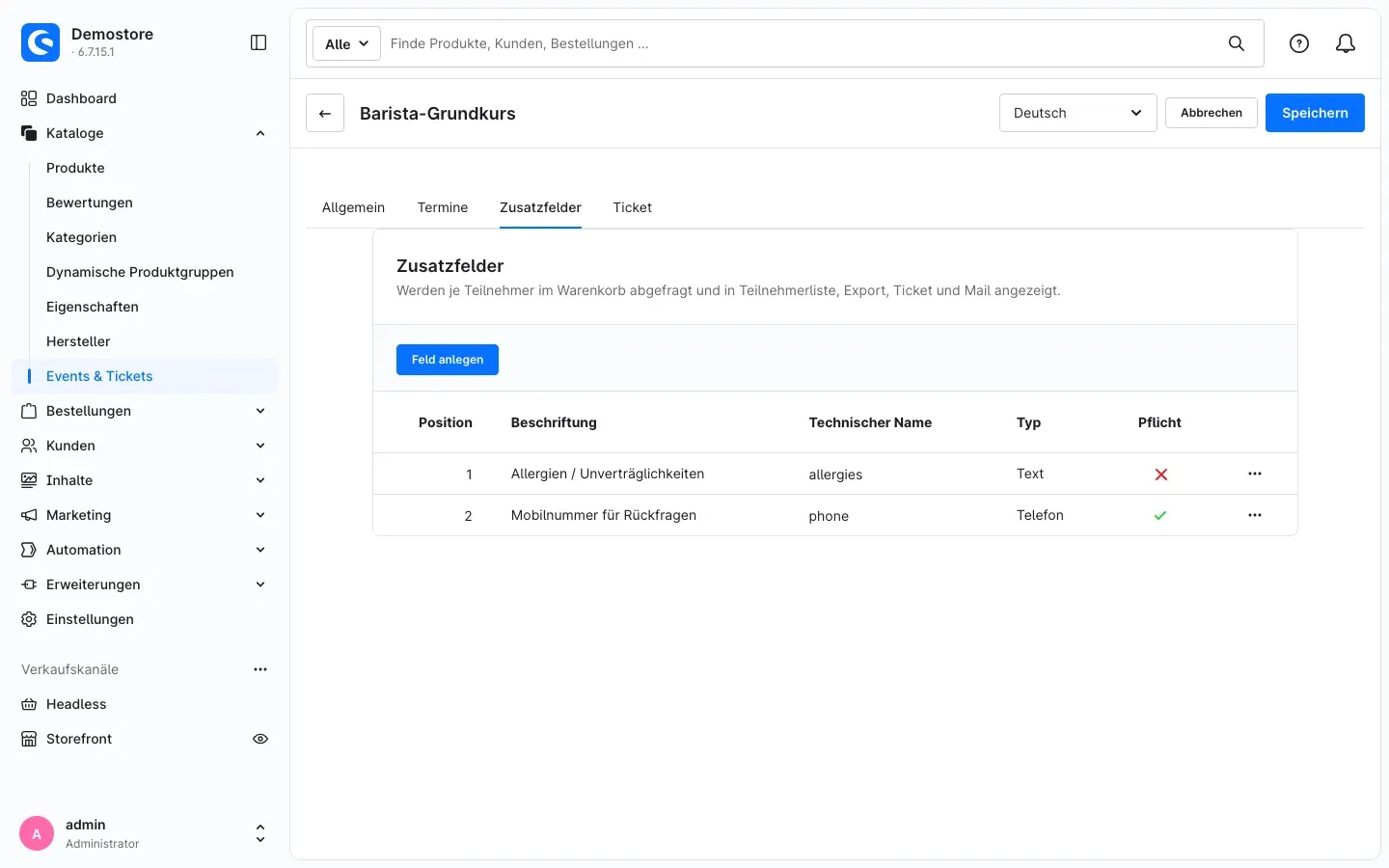The height and width of the screenshot is (868, 1389).
Task: Click the Allergien / Unverträglichkeiten label cell
Action: click(x=608, y=474)
